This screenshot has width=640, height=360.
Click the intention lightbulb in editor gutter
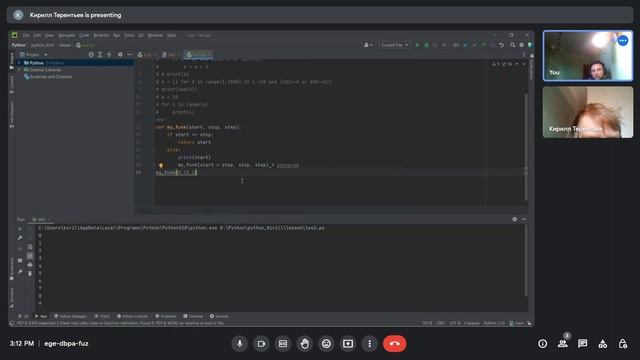point(161,165)
